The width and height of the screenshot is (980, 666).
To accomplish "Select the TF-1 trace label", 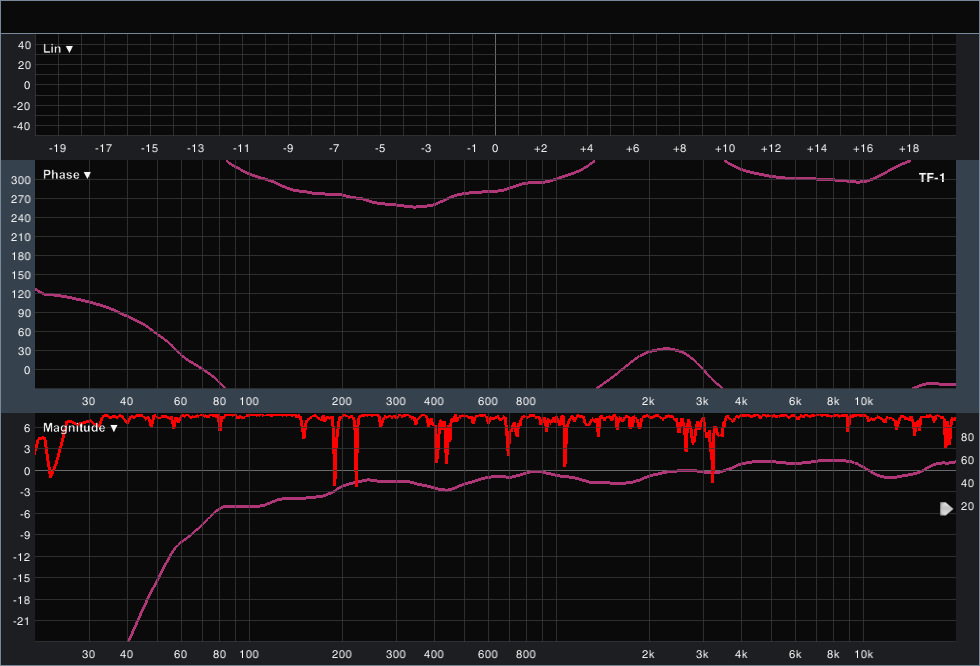I will [x=931, y=178].
